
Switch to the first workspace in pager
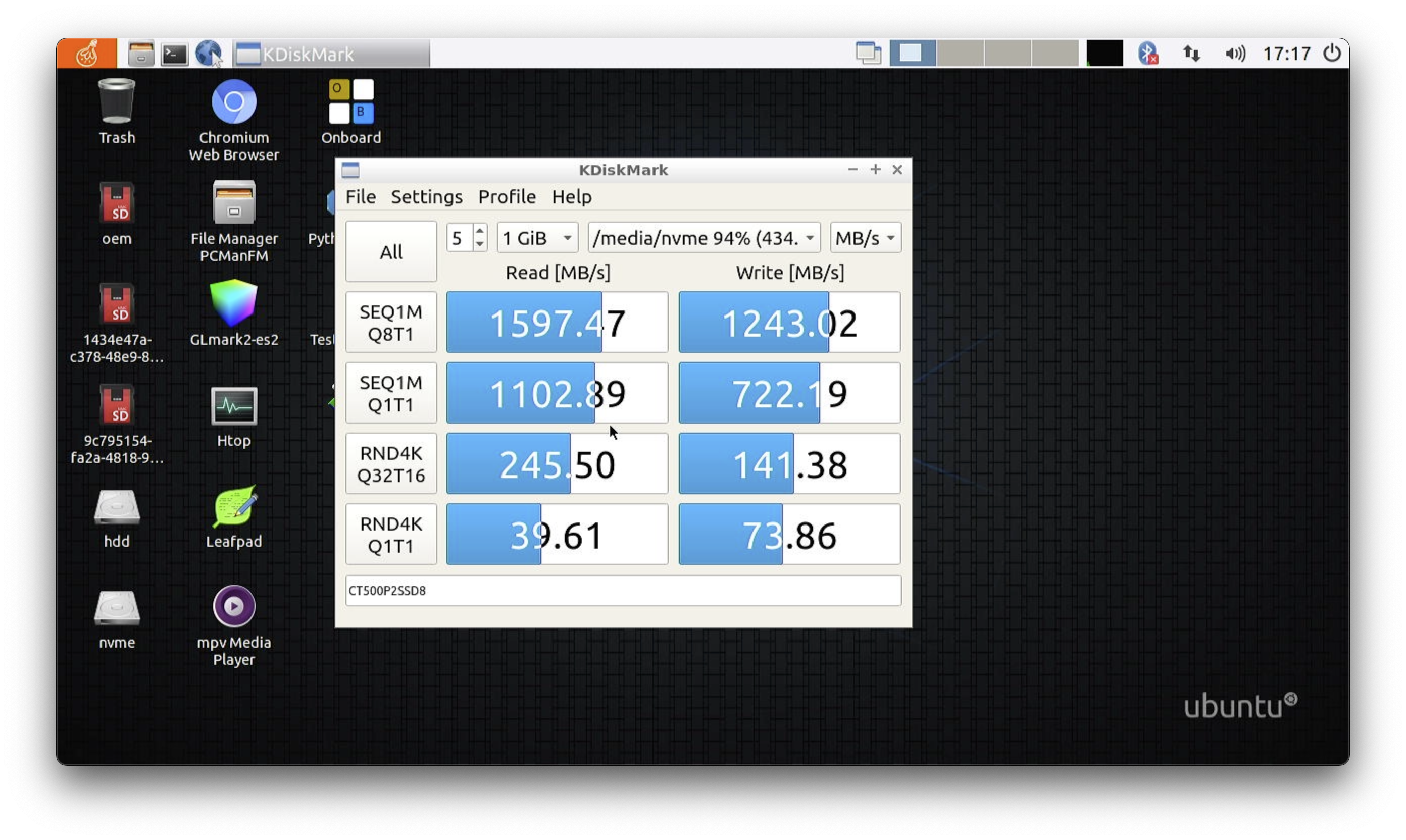point(912,54)
